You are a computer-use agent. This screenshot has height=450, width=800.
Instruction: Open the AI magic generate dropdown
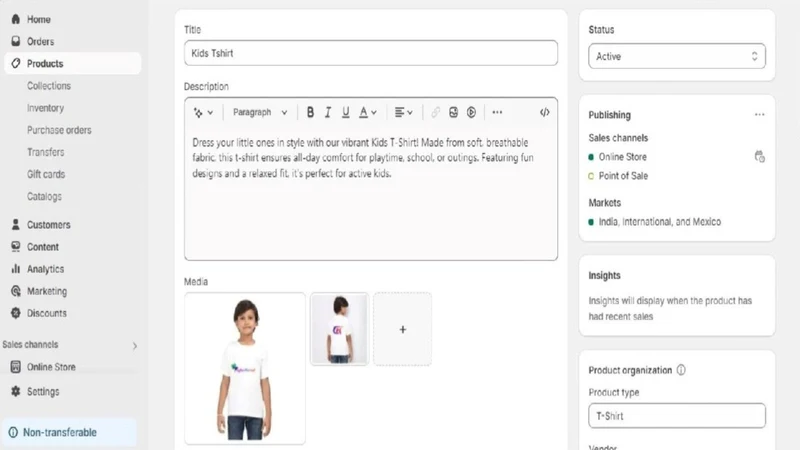tap(203, 112)
